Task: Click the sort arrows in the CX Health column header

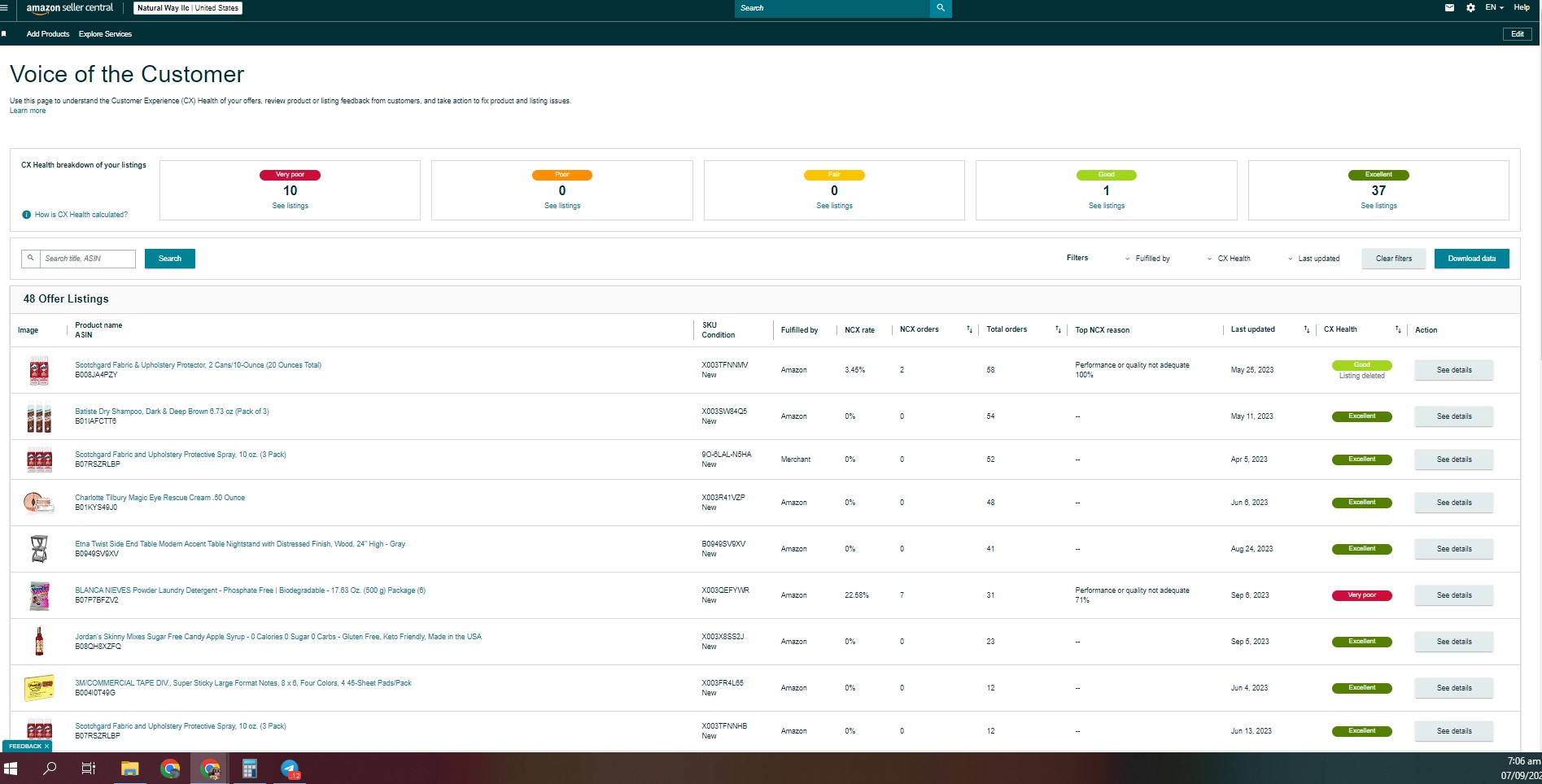Action: coord(1398,329)
